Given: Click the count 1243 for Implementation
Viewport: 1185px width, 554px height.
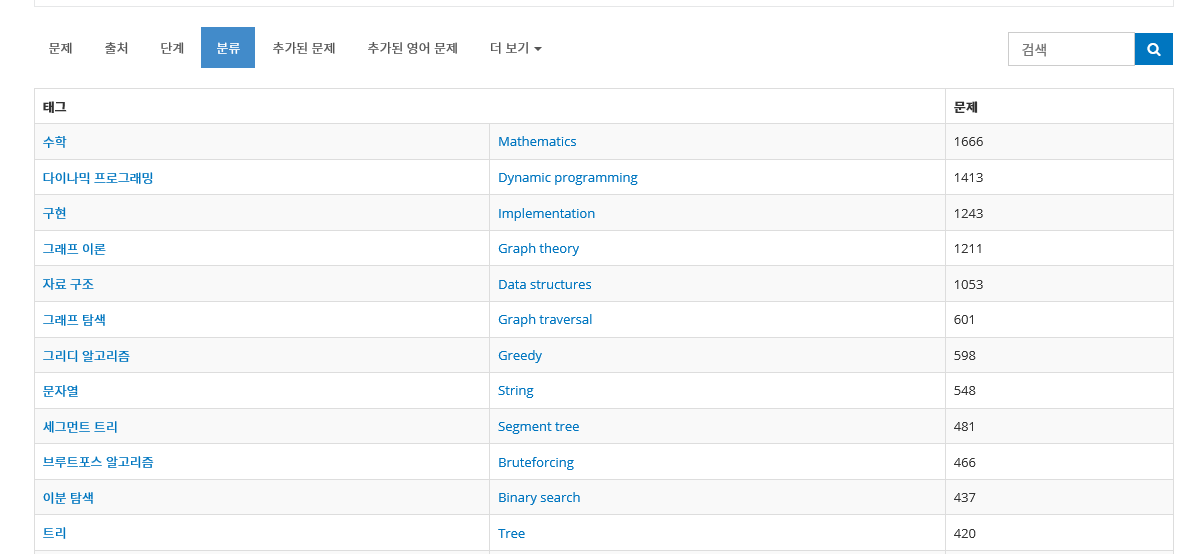Looking at the screenshot, I should tap(968, 213).
